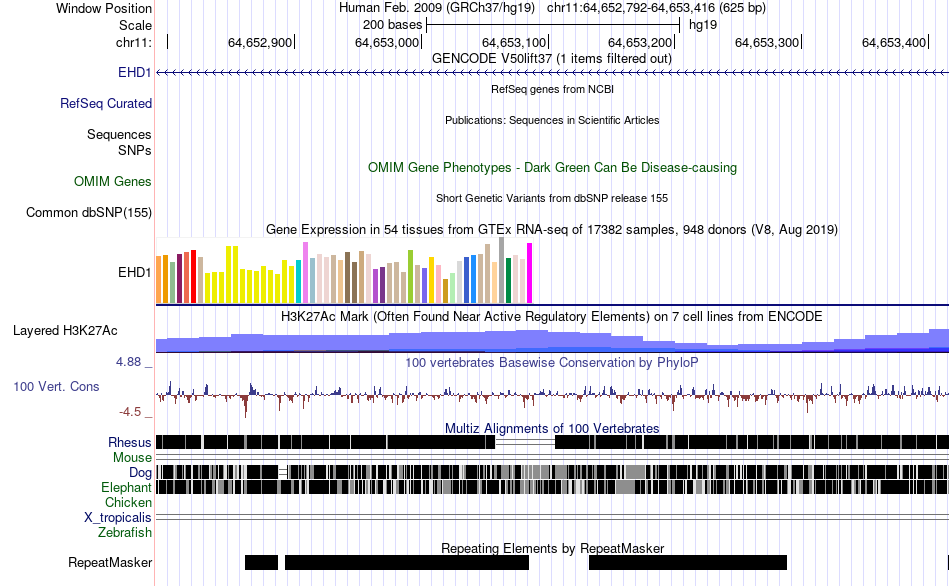Viewport: 950px width, 586px height.
Task: Click the Elephant alignment row label
Action: tap(127, 488)
